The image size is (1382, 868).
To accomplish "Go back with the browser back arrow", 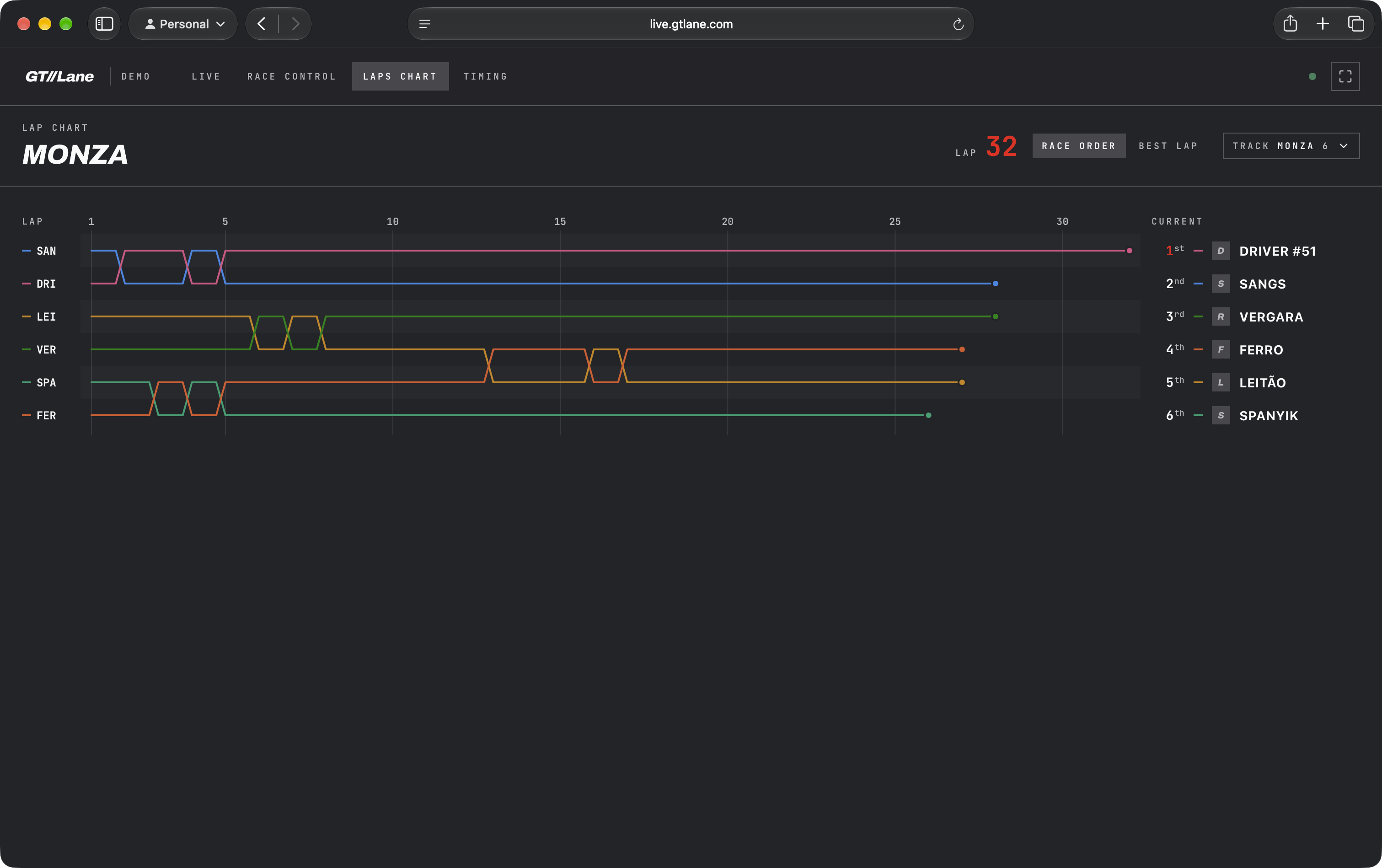I will tap(262, 24).
